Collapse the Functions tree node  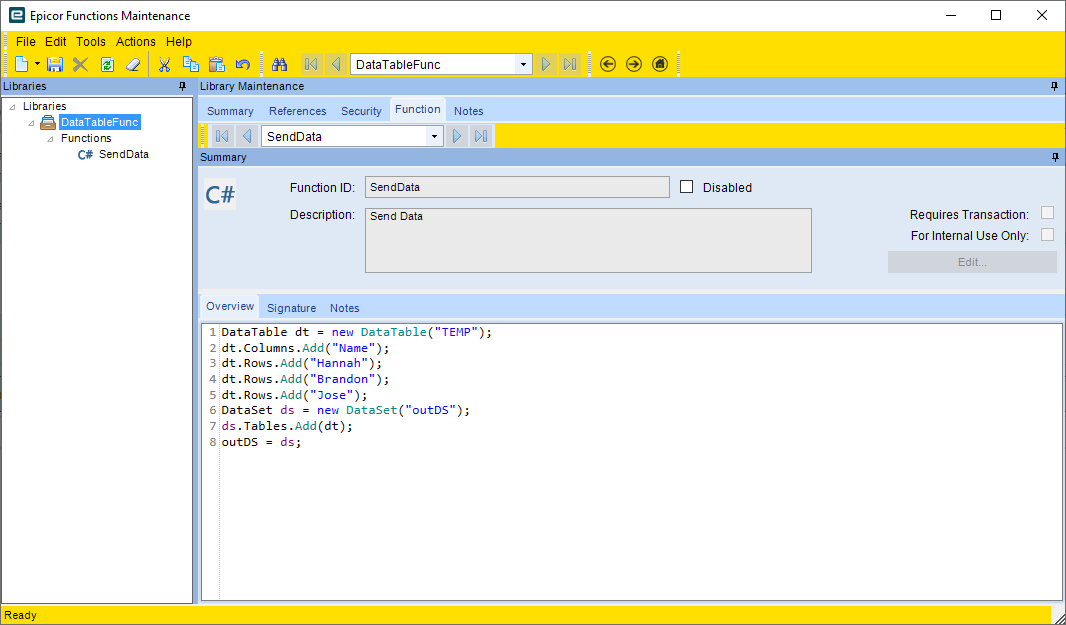pyautogui.click(x=50, y=139)
